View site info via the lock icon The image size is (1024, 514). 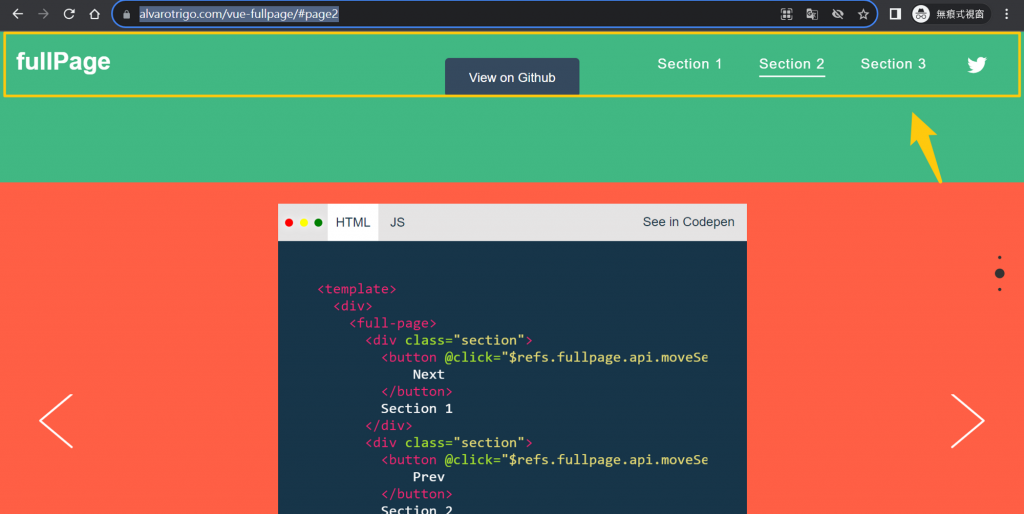pos(127,14)
